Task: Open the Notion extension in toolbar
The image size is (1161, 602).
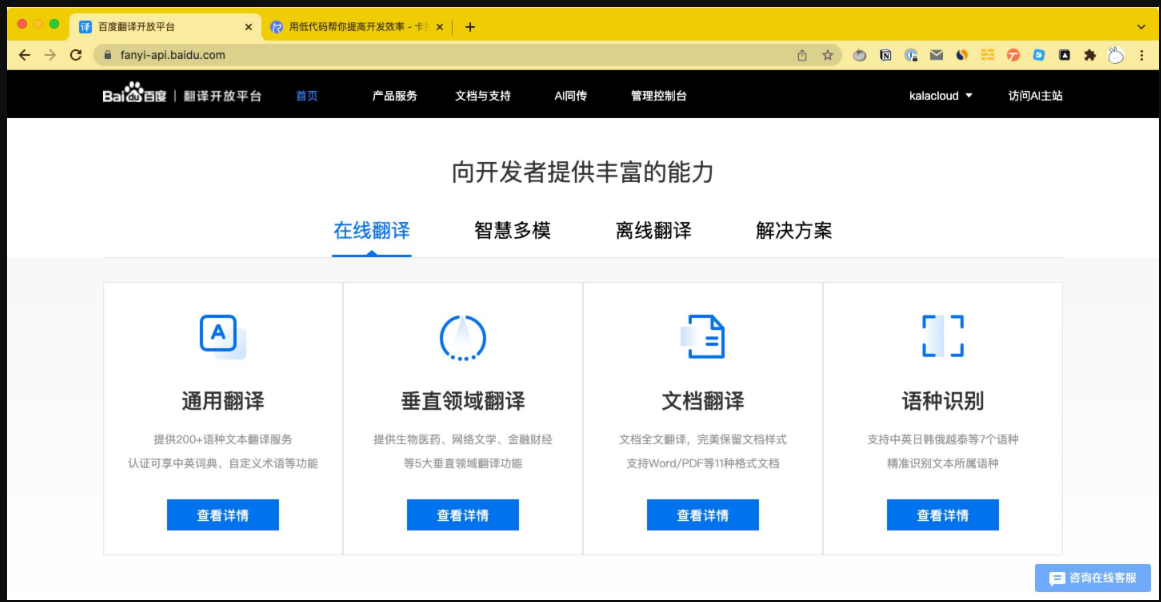Action: [x=885, y=56]
